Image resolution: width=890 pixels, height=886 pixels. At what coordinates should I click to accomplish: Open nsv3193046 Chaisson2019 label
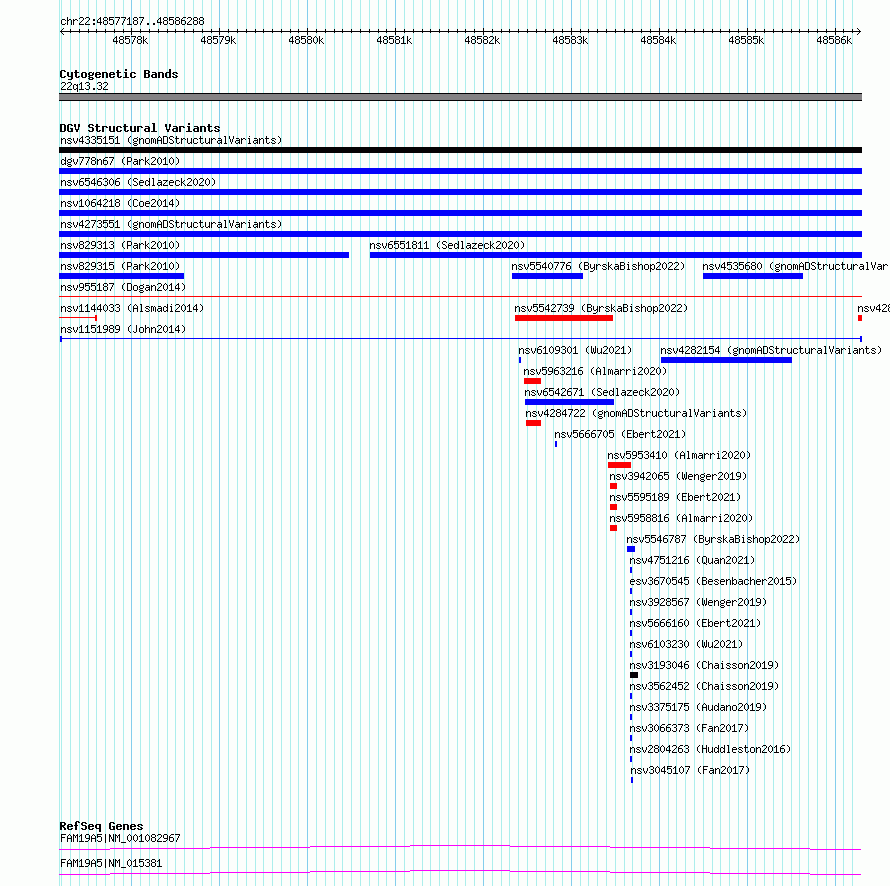[704, 665]
